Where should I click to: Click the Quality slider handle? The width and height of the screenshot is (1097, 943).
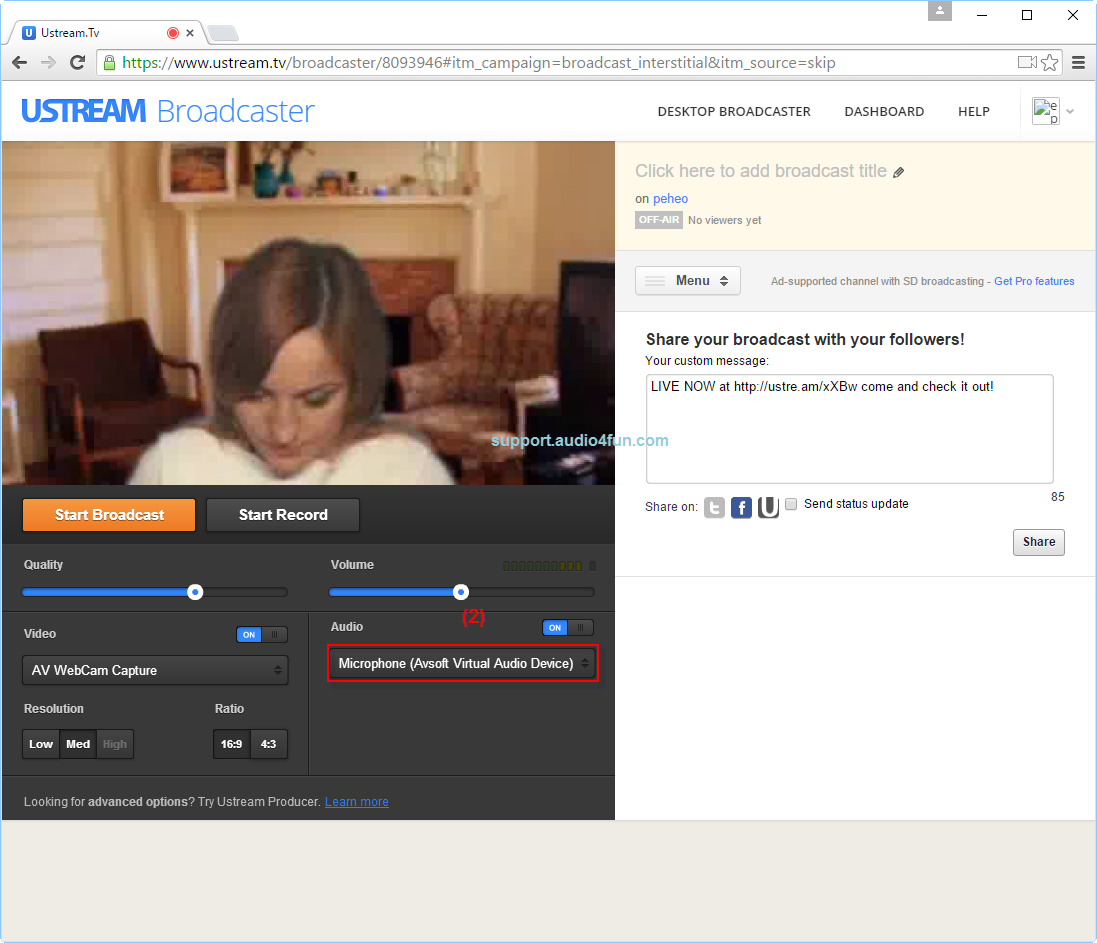click(x=195, y=593)
